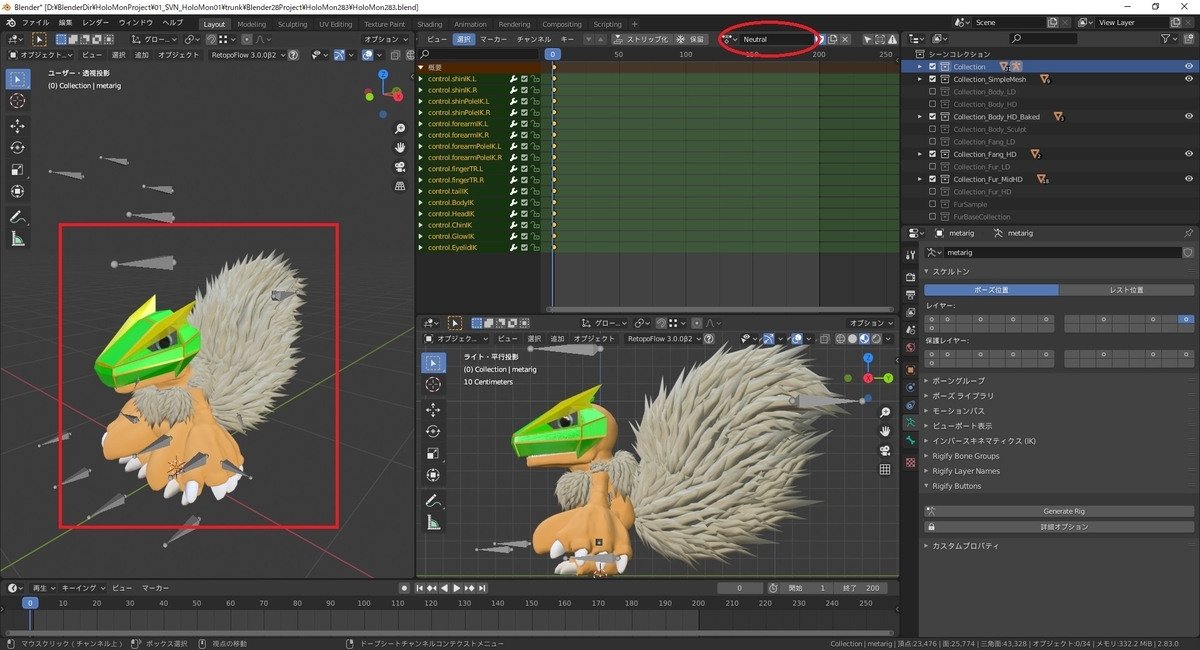
Task: Open the オプション dropdown in left viewport header
Action: pyautogui.click(x=385, y=39)
